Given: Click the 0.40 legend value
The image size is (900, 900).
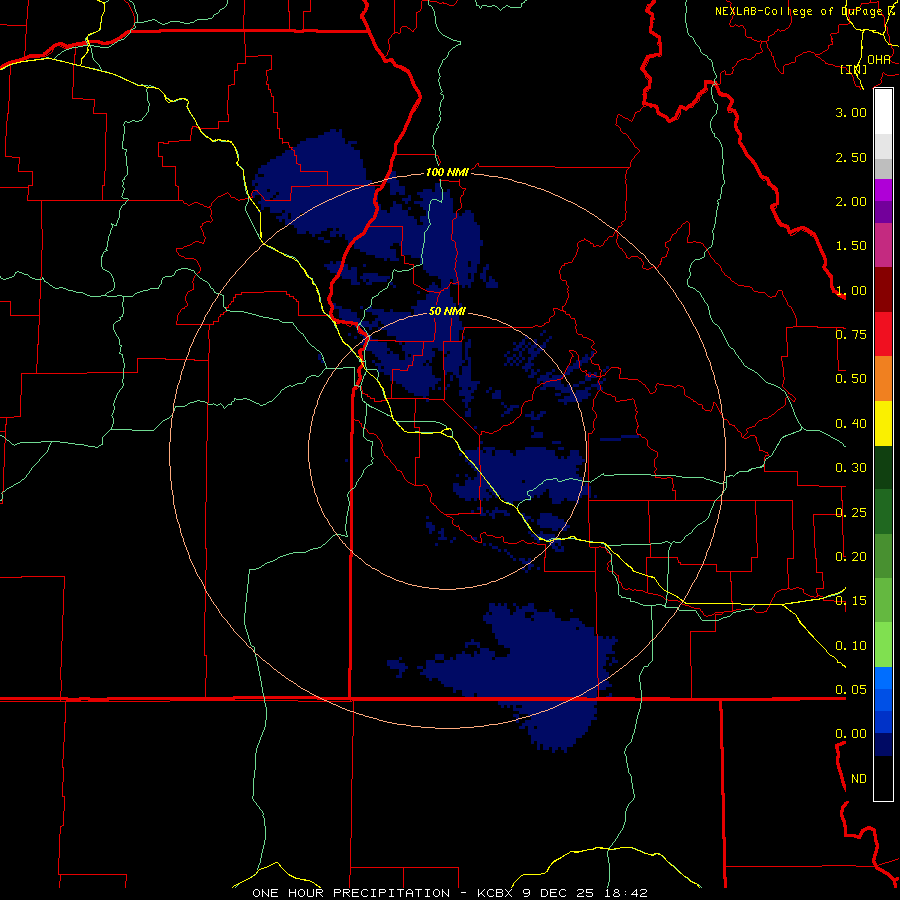Looking at the screenshot, I should click(x=851, y=424).
